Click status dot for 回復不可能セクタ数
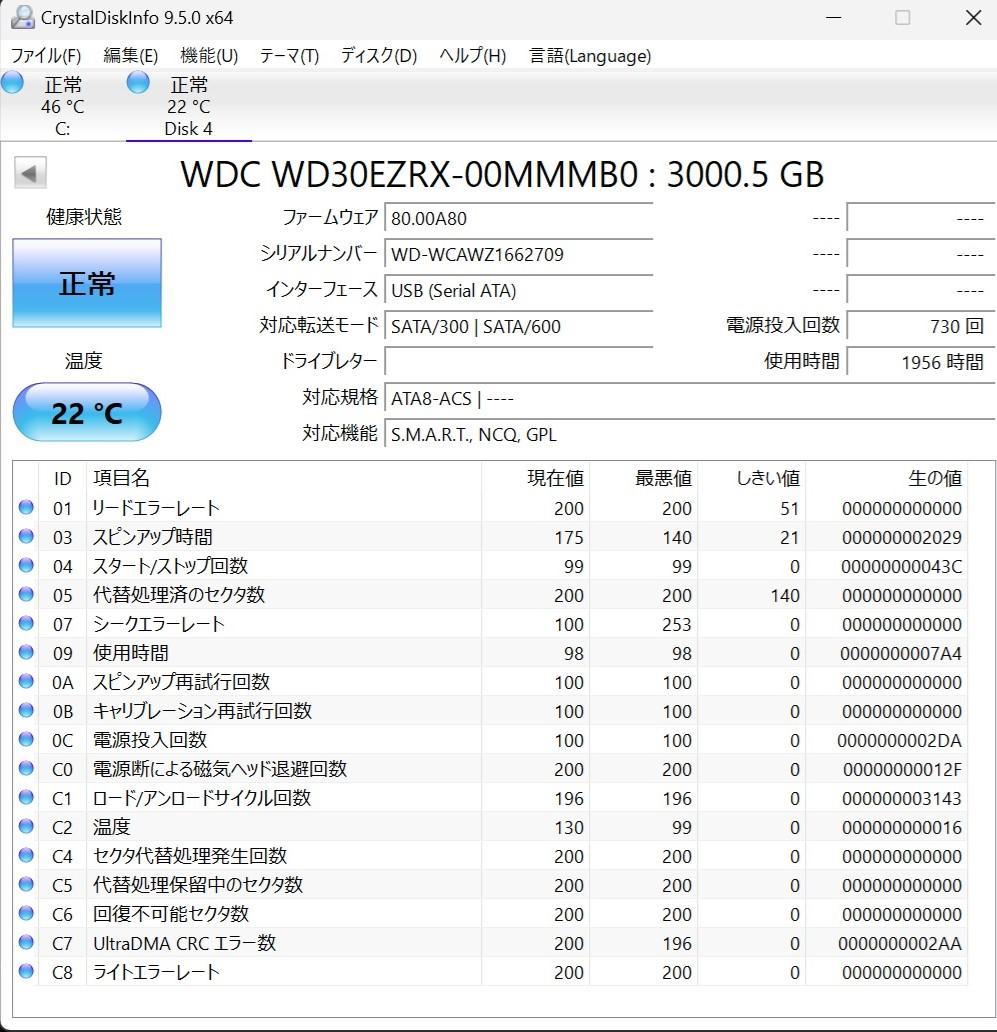Screen dimensions: 997x1032 (x=25, y=914)
